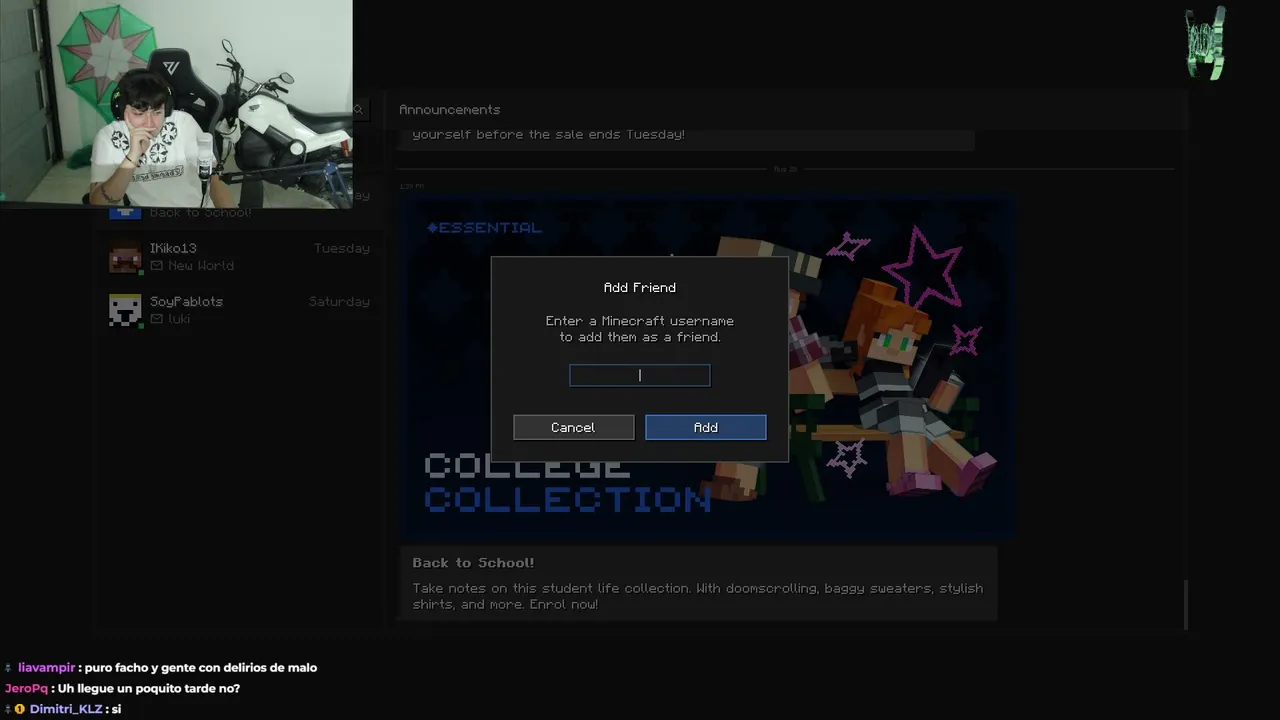Click the Announcements channel header
1280x720 pixels.
point(449,109)
